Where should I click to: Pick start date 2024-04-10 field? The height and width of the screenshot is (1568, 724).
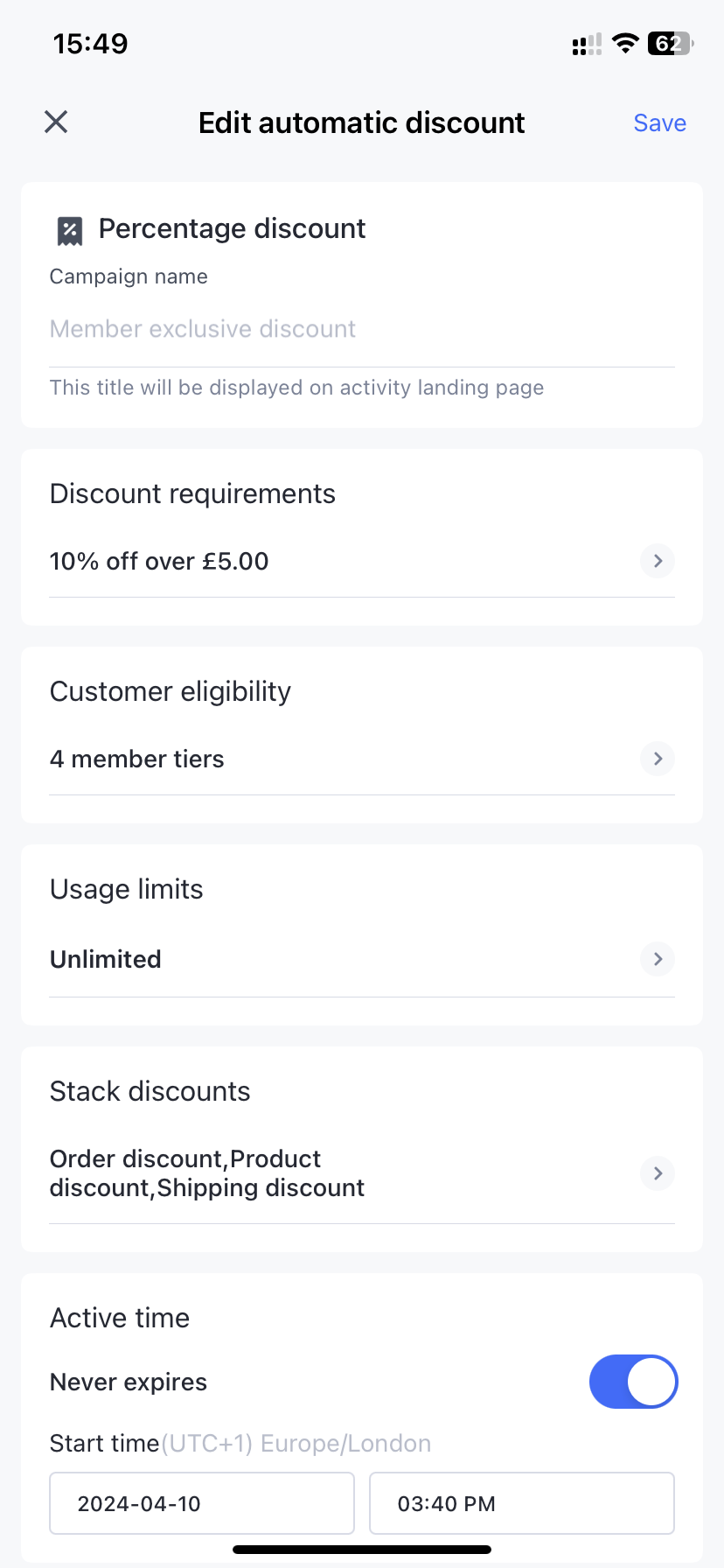point(202,1503)
